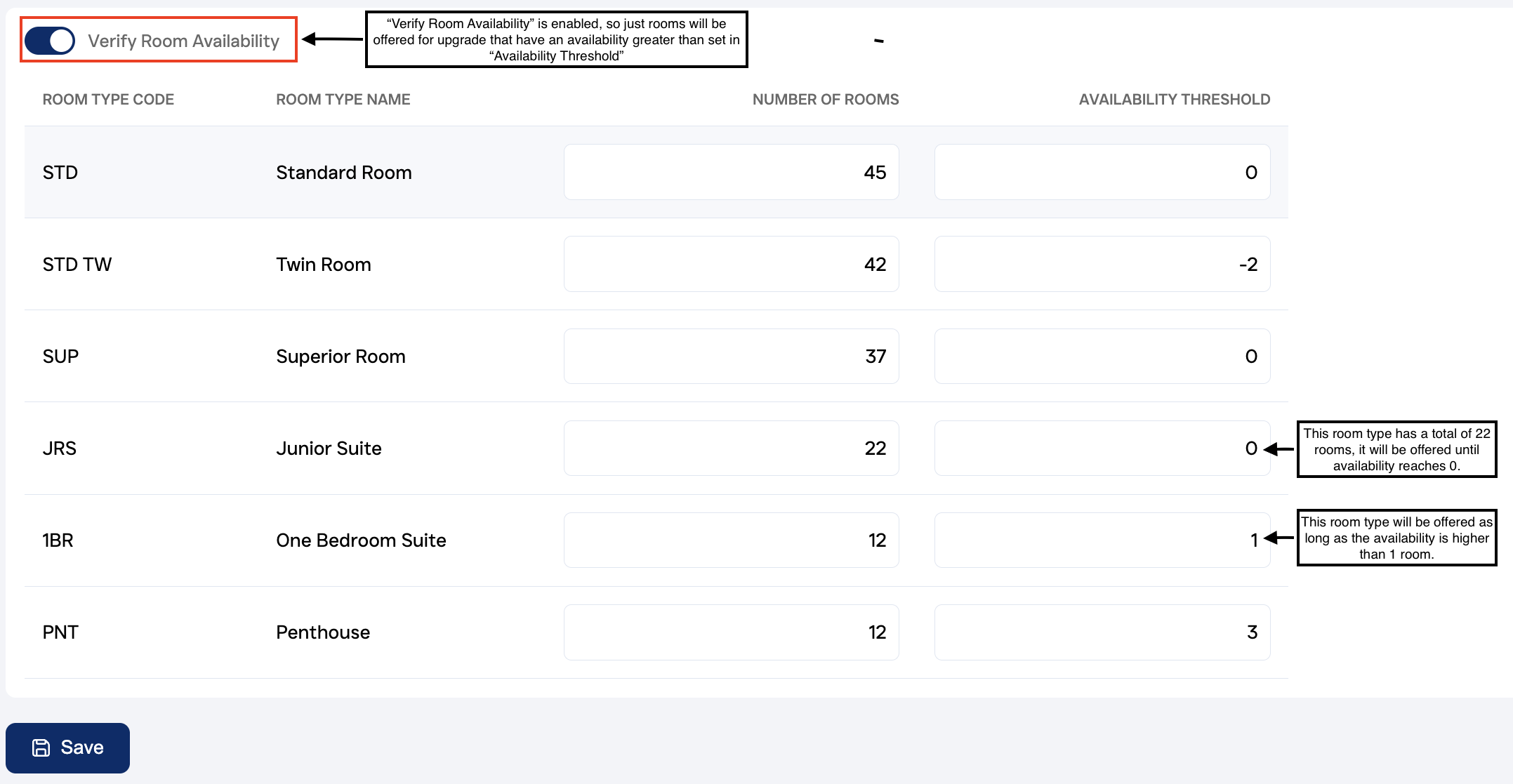Edit Standard Room availability threshold field
The width and height of the screenshot is (1513, 784).
tap(1101, 172)
